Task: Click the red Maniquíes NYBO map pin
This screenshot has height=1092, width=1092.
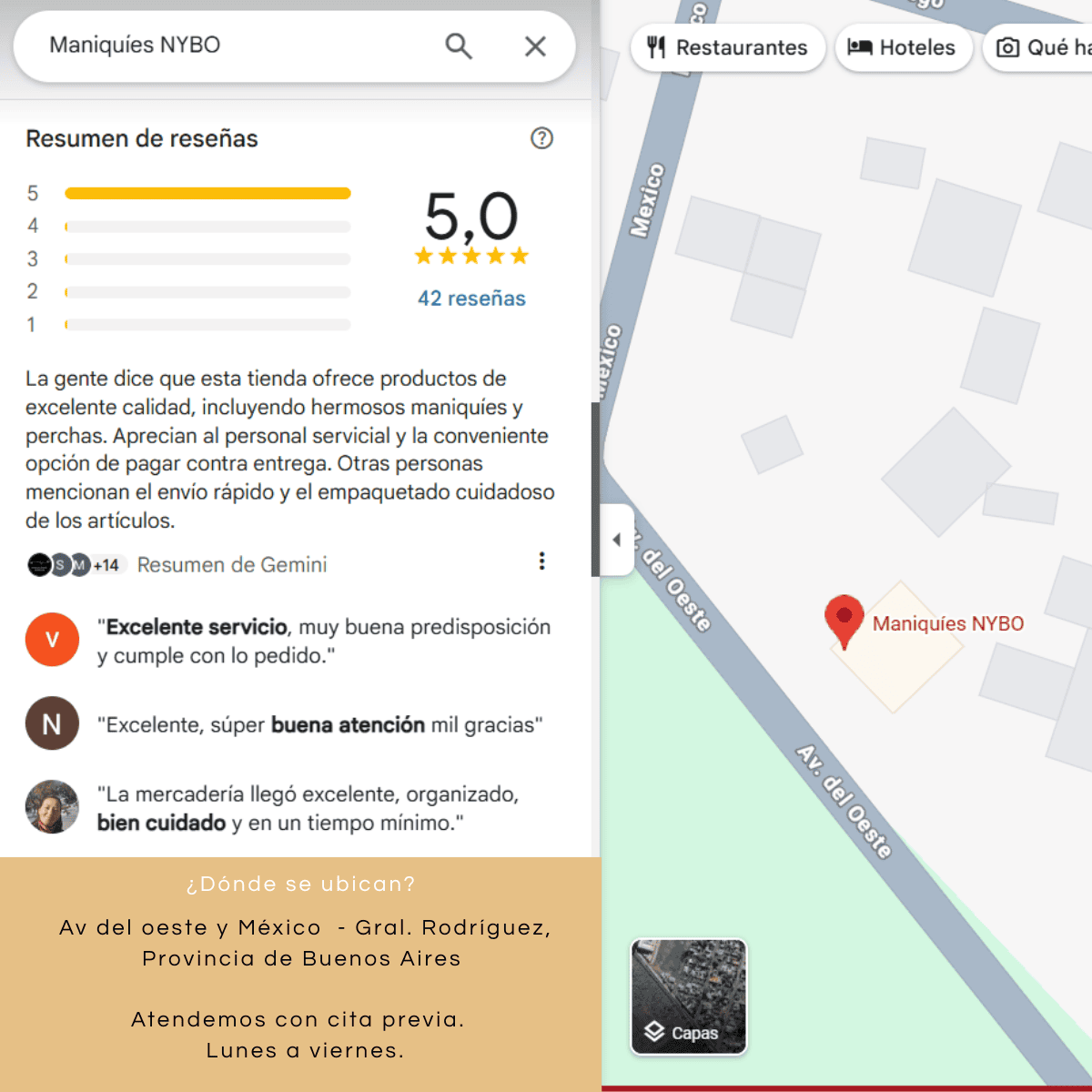Action: (844, 621)
